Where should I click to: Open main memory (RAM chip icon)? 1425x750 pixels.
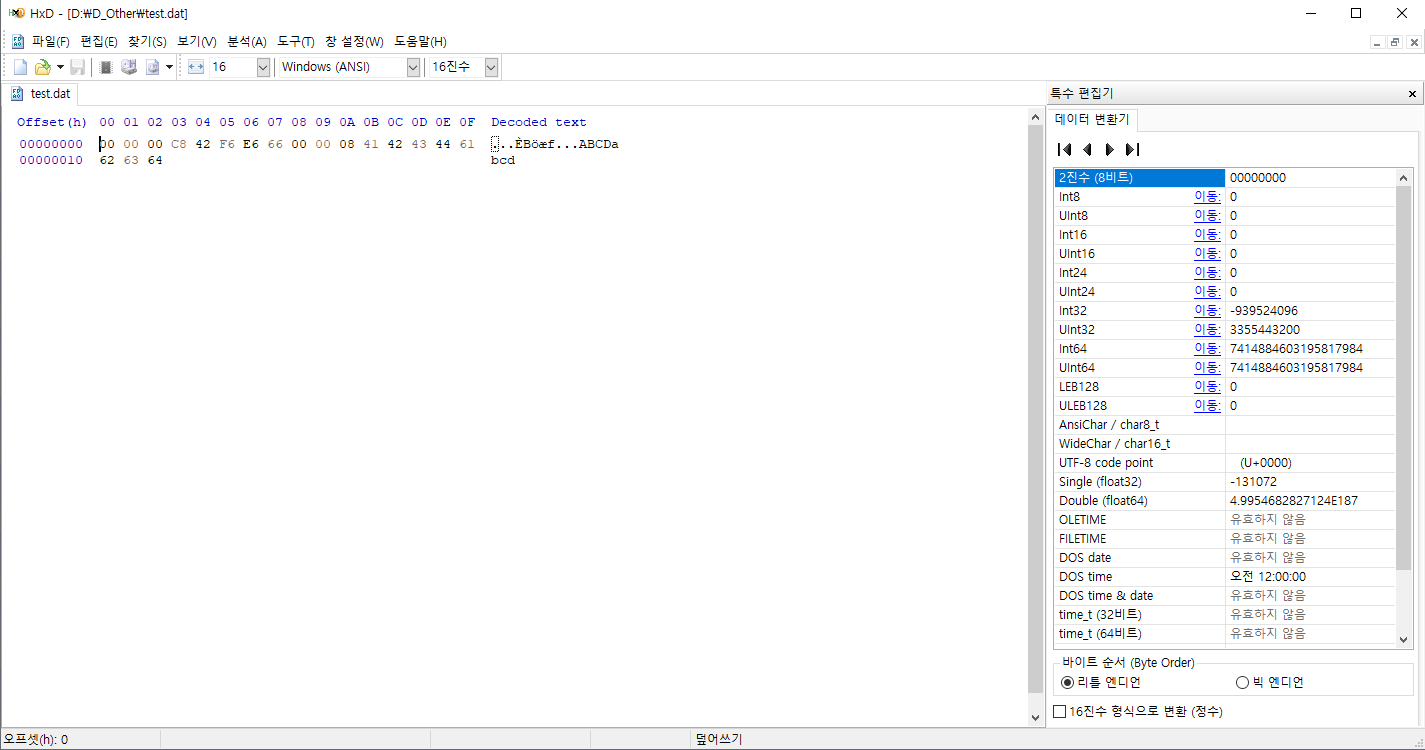pos(105,67)
